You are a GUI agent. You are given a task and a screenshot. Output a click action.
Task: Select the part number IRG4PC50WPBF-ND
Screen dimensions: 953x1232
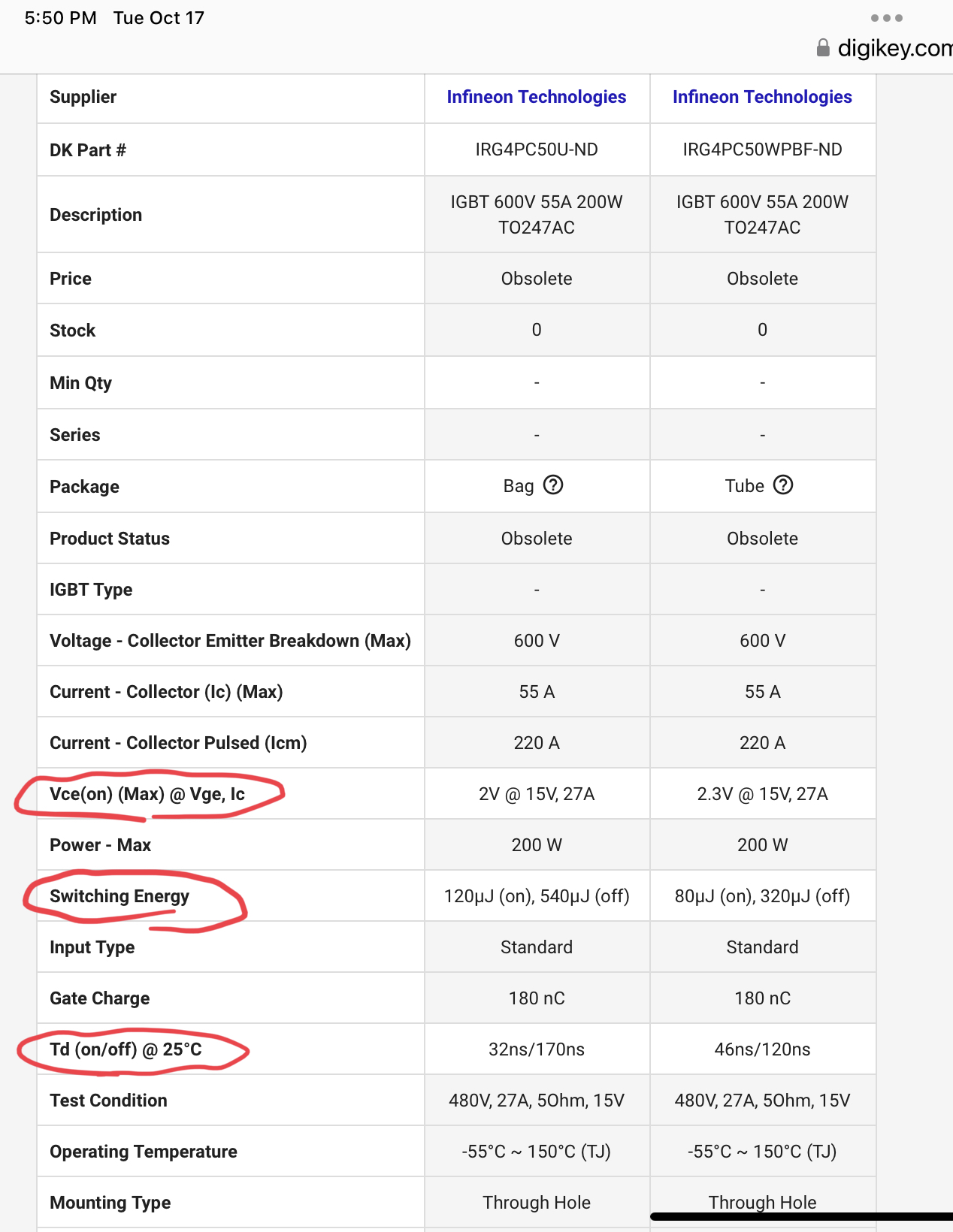(x=762, y=149)
